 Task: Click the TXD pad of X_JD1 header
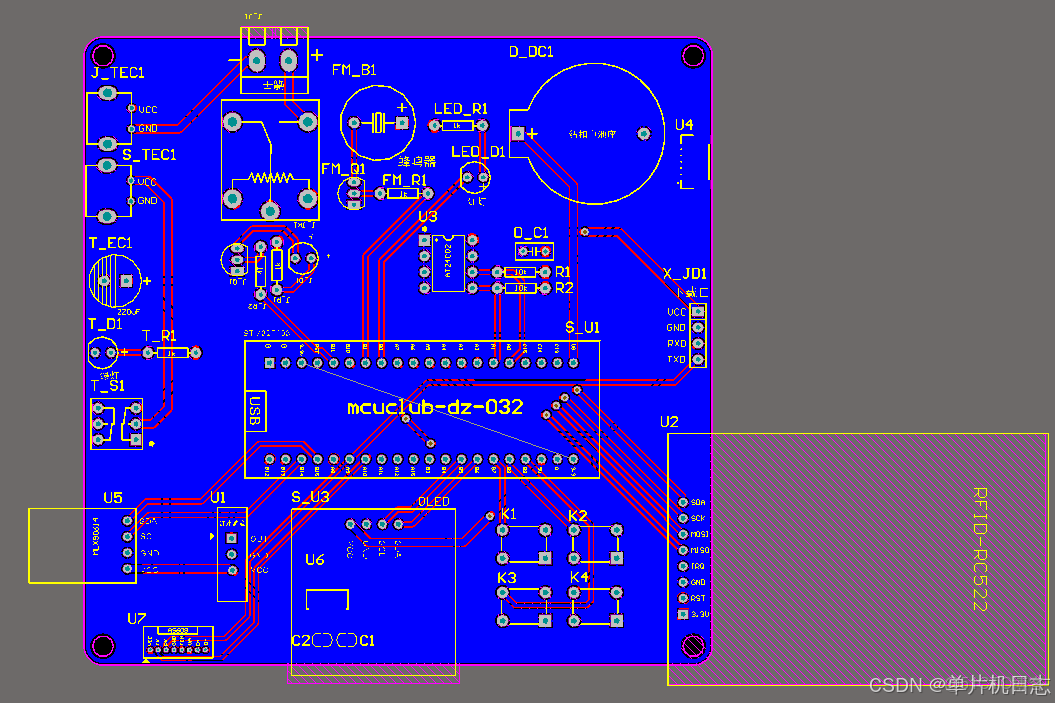coord(698,360)
